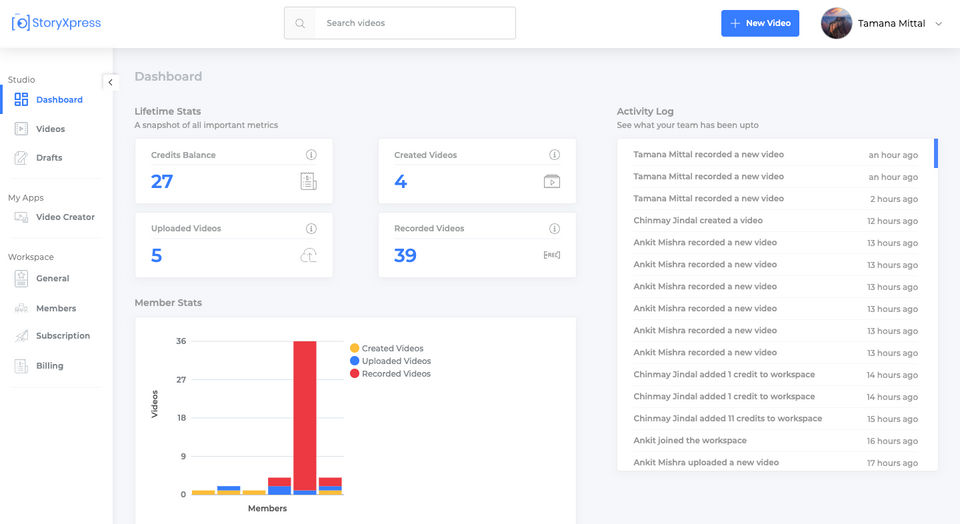
Task: Click the Activity Log scrollbar
Action: (x=935, y=153)
